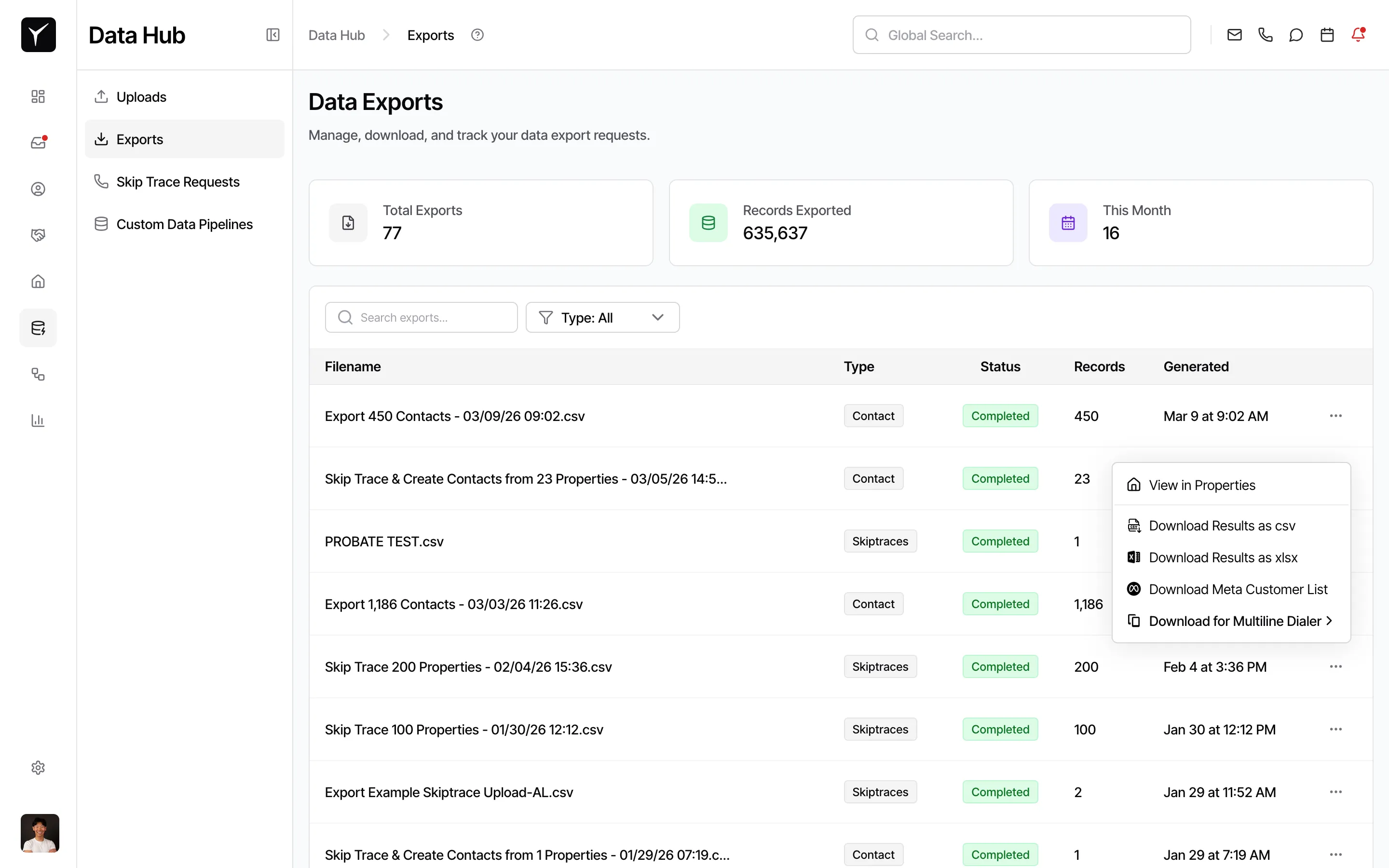This screenshot has width=1389, height=868.
Task: View notifications via the red bell icon
Action: pos(1359,34)
